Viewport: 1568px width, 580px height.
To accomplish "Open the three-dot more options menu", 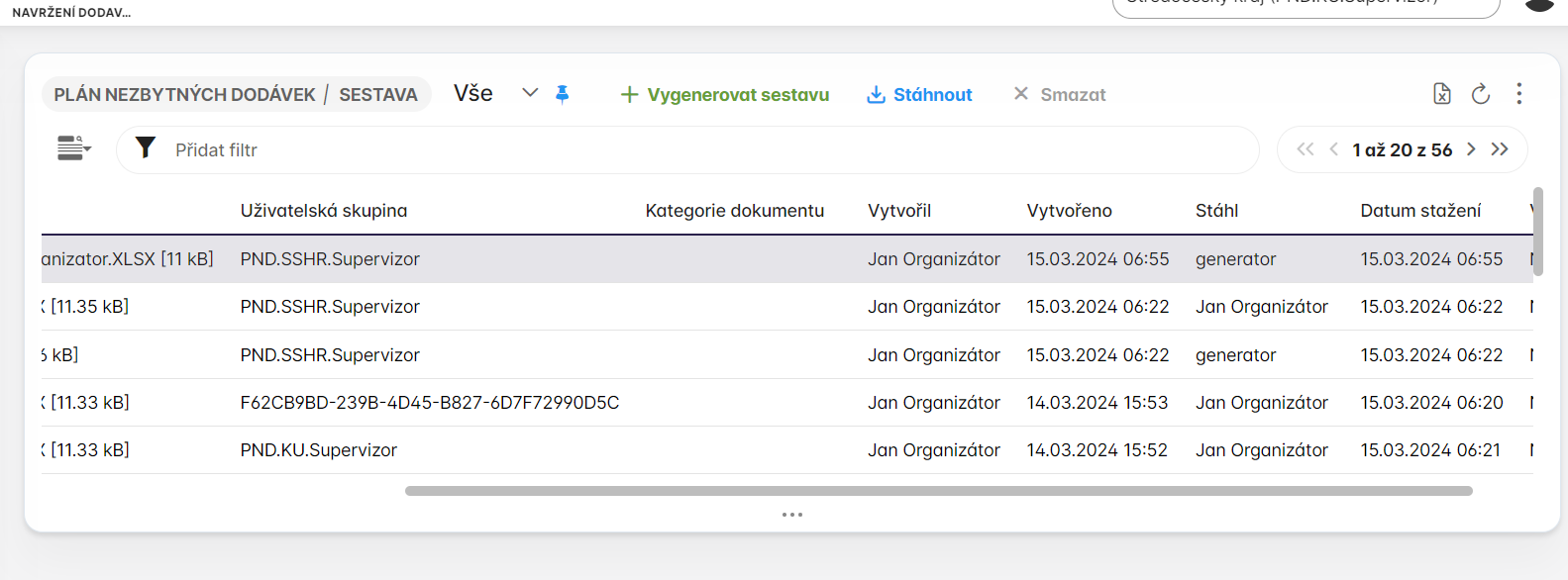I will coord(1518,94).
